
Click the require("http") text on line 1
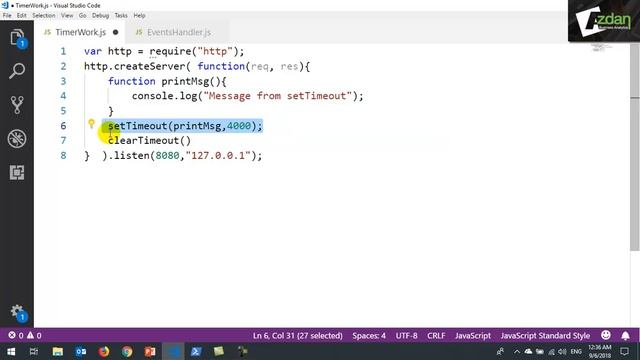pos(194,51)
